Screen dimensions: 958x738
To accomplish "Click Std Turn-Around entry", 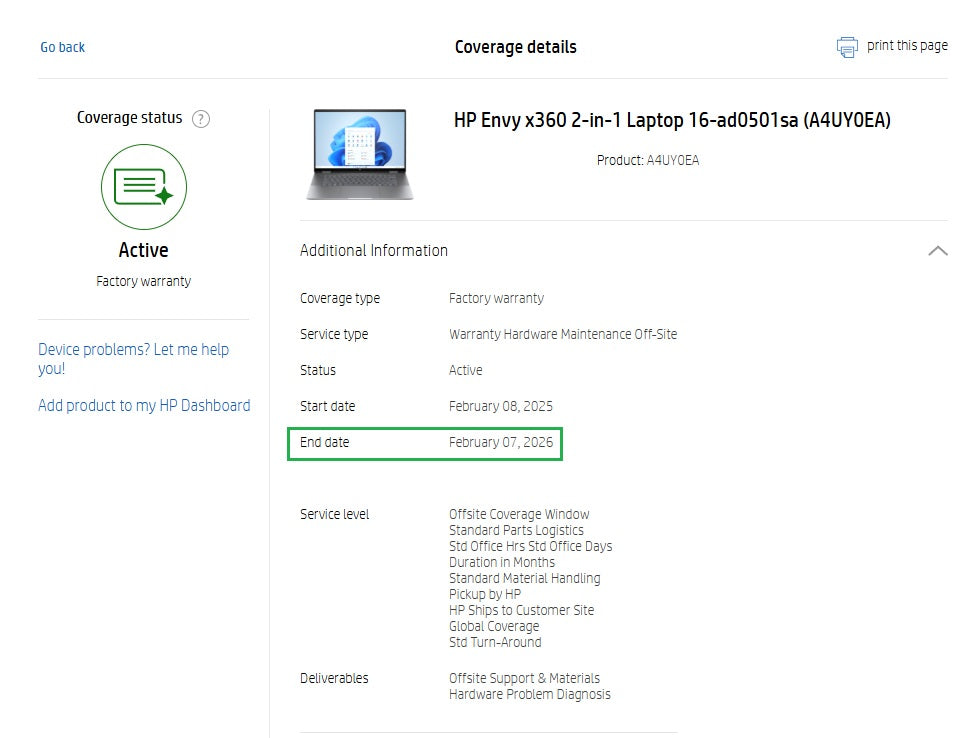I will [x=495, y=642].
